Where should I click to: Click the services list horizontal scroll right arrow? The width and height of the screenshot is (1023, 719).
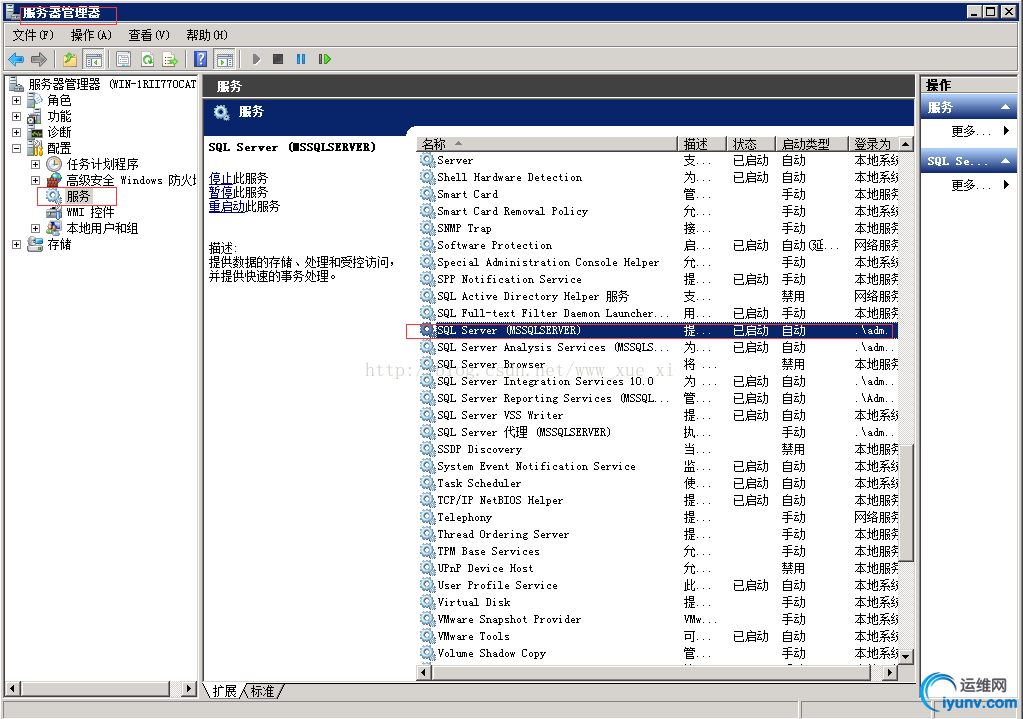tap(891, 672)
